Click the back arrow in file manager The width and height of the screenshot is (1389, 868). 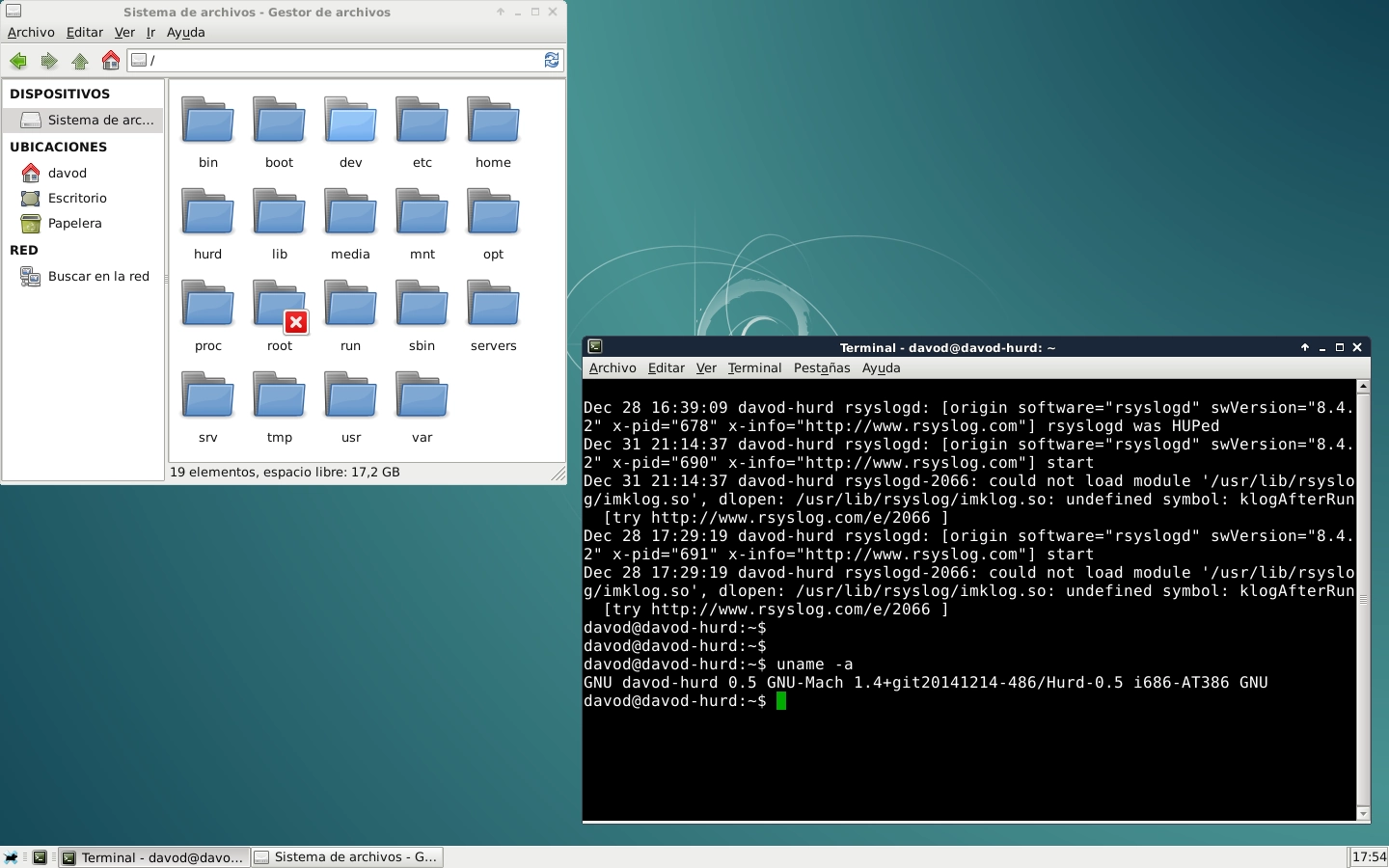click(x=18, y=61)
